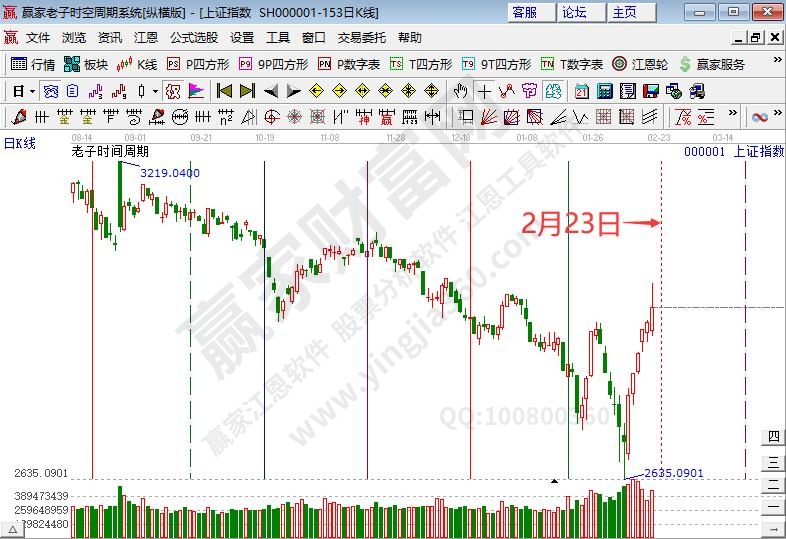Viewport: 786px width, 539px height.
Task: Click the 日K线 label
Action: pos(20,143)
